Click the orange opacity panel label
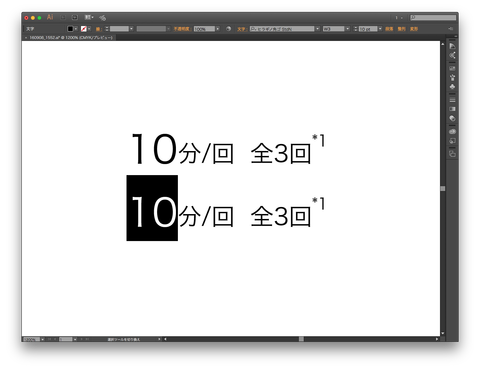The image size is (480, 371). pos(181,29)
